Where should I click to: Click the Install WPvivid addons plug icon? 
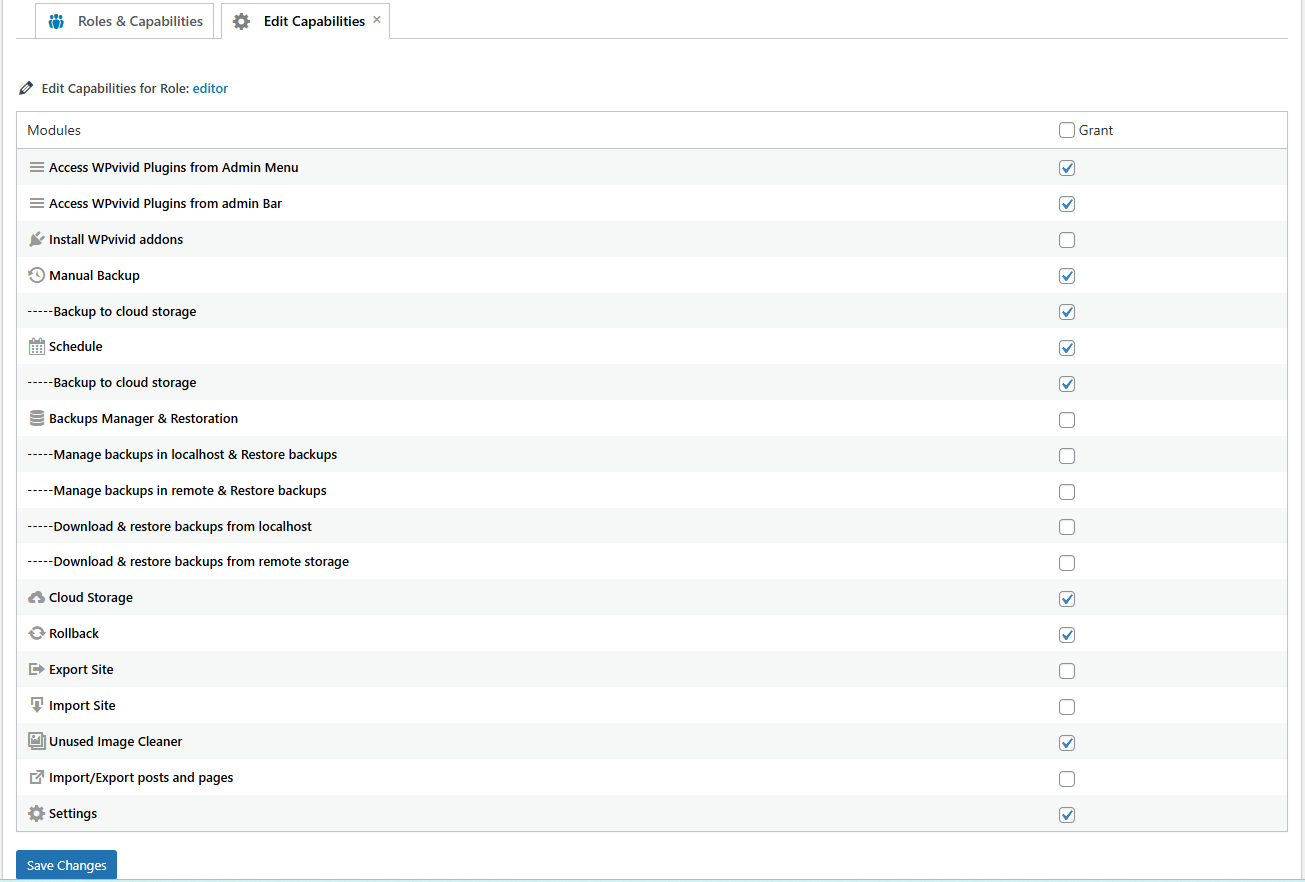coord(37,240)
